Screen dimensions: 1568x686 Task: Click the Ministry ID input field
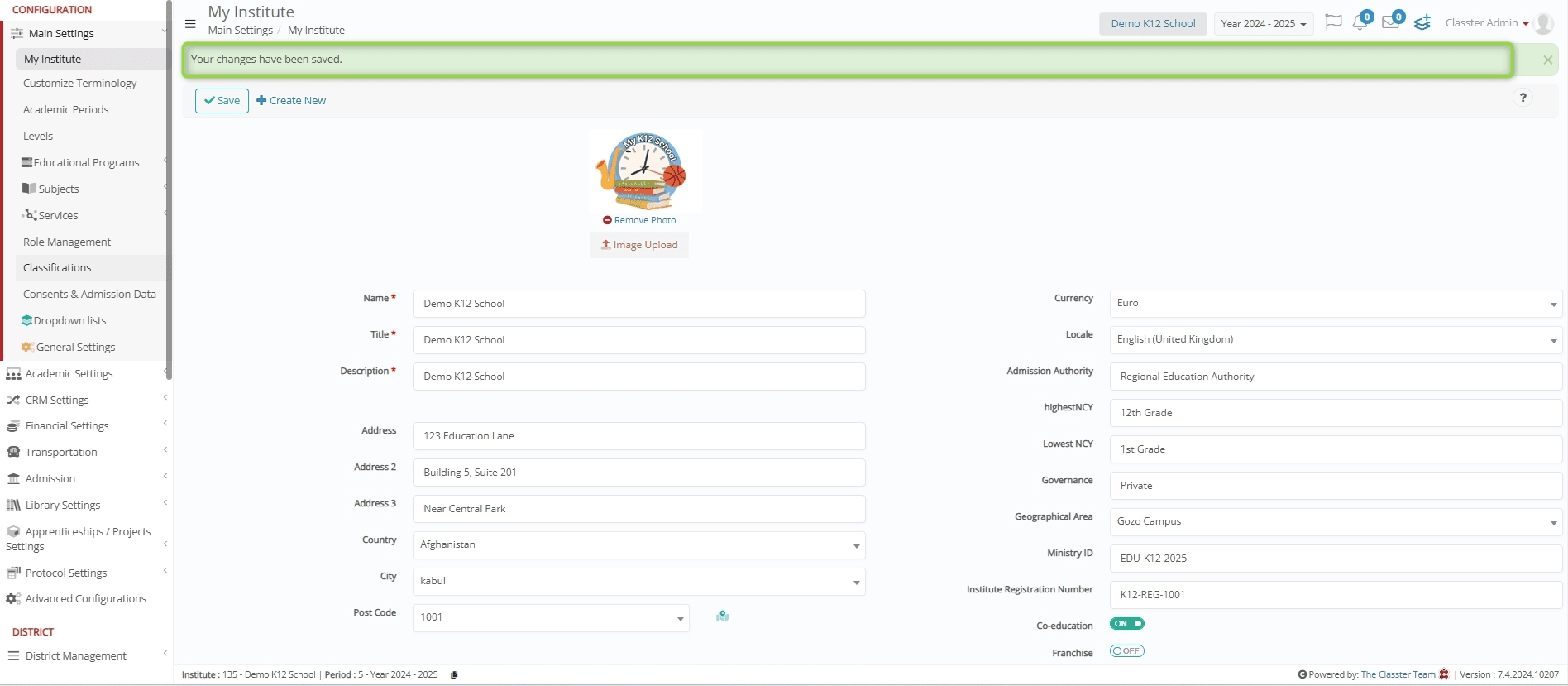pyautogui.click(x=1336, y=559)
